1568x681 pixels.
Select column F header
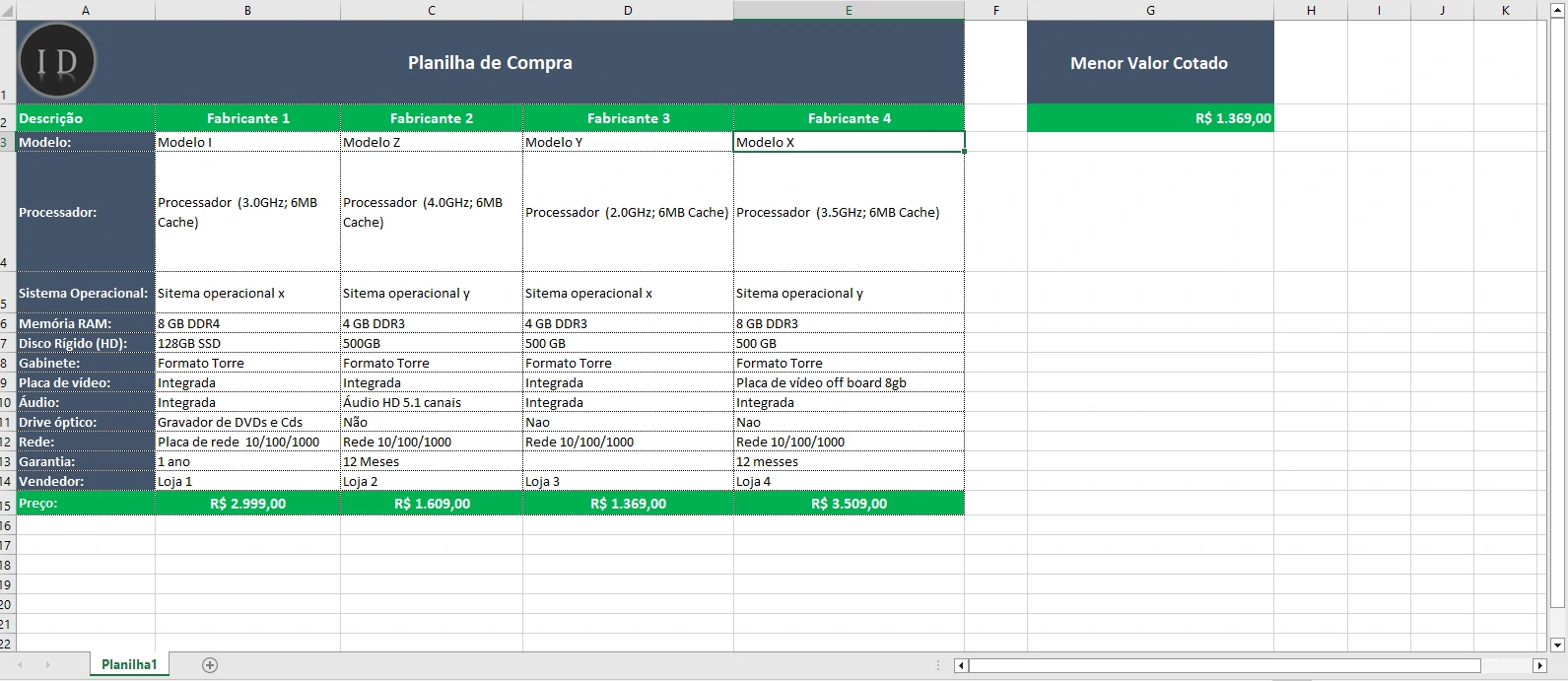995,10
